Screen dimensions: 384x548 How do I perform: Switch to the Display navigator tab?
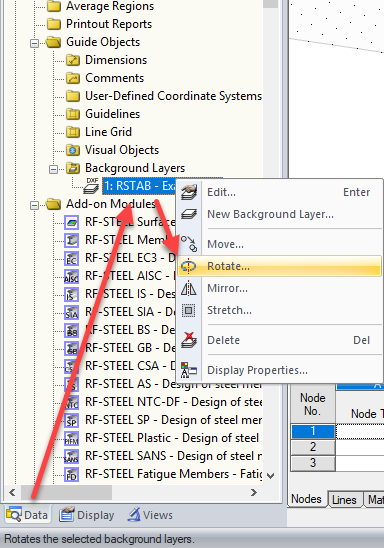[87, 515]
